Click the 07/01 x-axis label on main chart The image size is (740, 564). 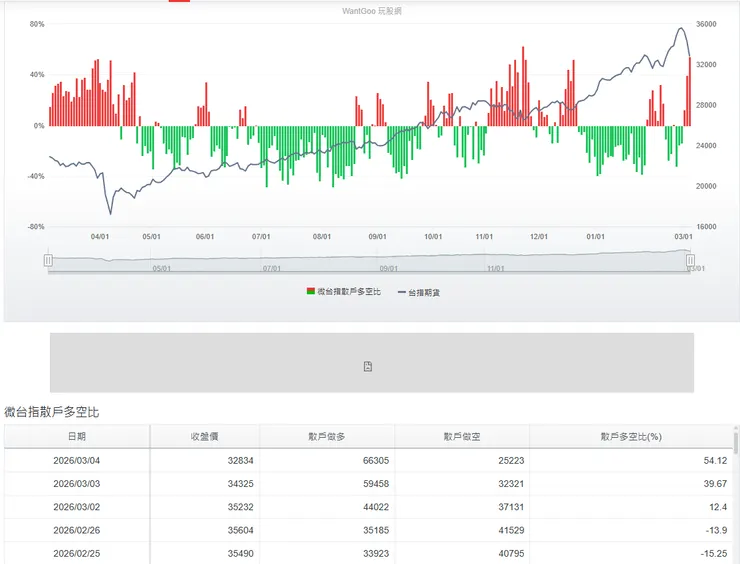(x=261, y=236)
